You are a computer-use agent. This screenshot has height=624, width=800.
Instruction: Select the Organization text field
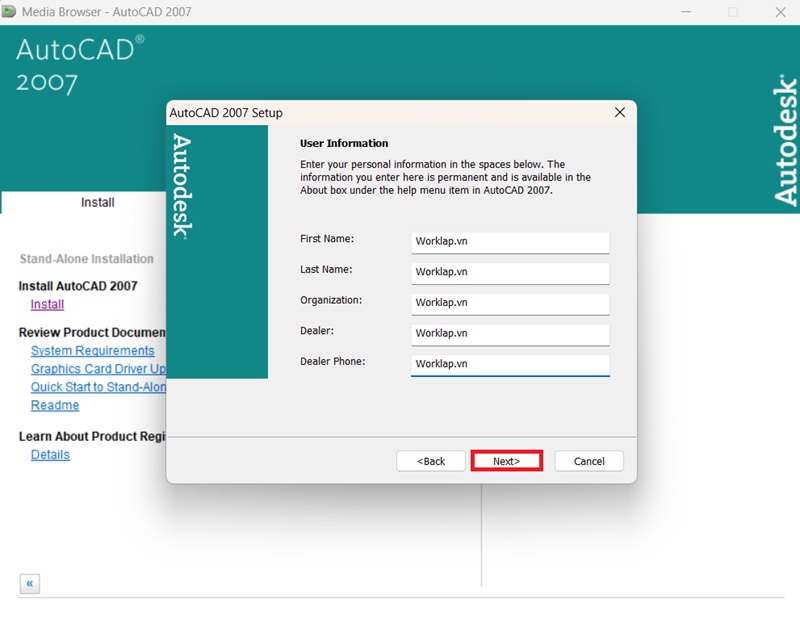click(510, 303)
